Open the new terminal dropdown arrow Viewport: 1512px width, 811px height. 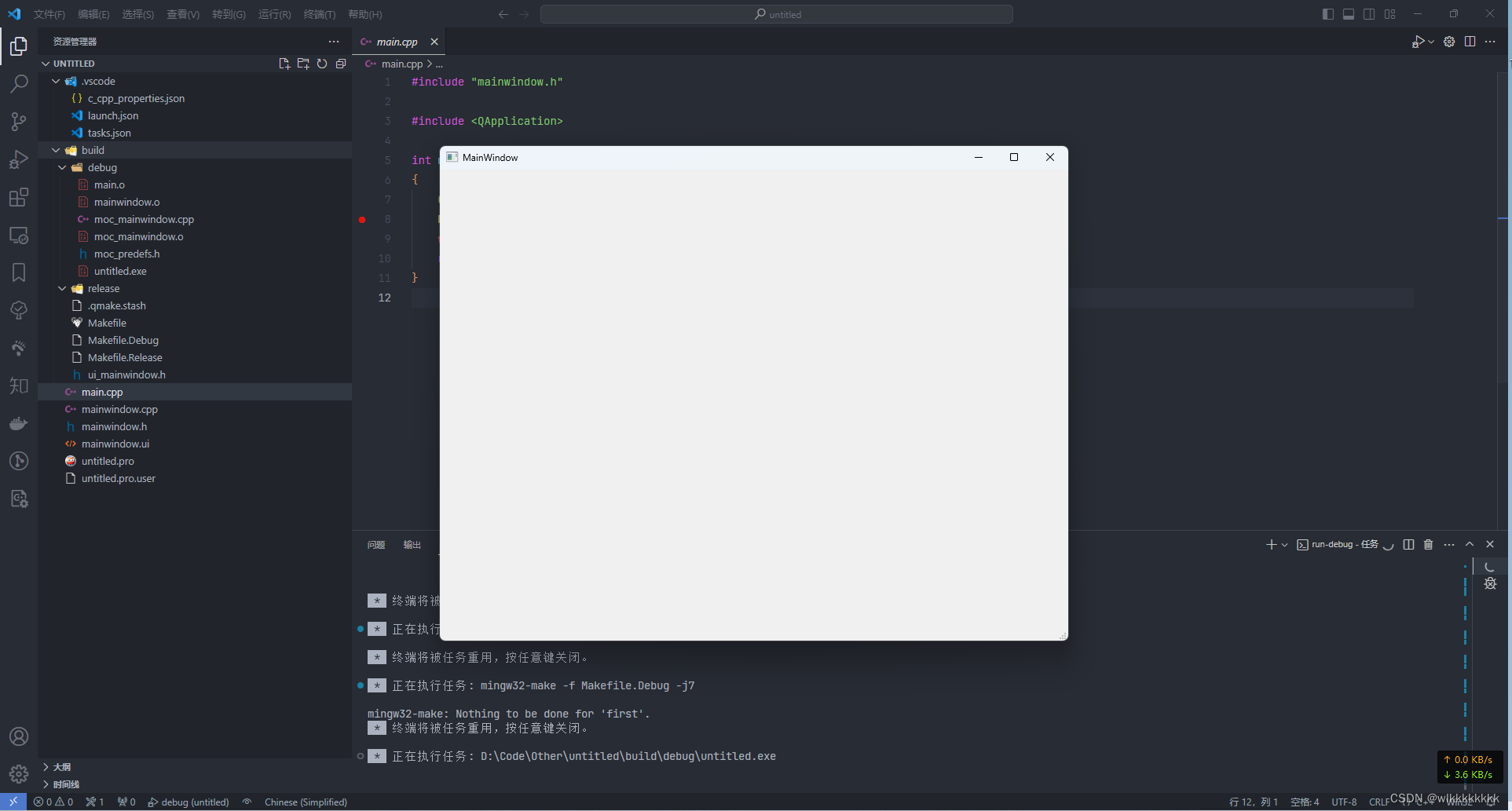pyautogui.click(x=1285, y=545)
